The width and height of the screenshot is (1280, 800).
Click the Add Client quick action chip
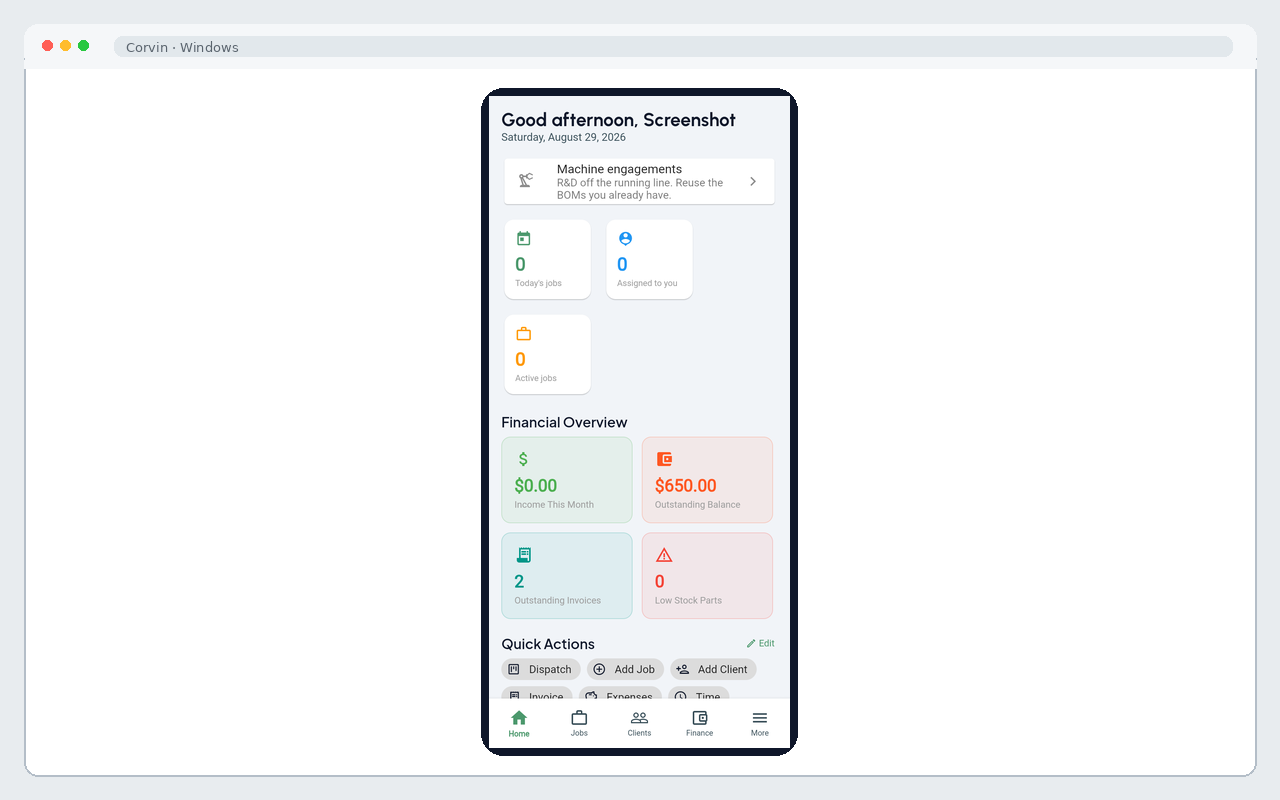(x=713, y=669)
